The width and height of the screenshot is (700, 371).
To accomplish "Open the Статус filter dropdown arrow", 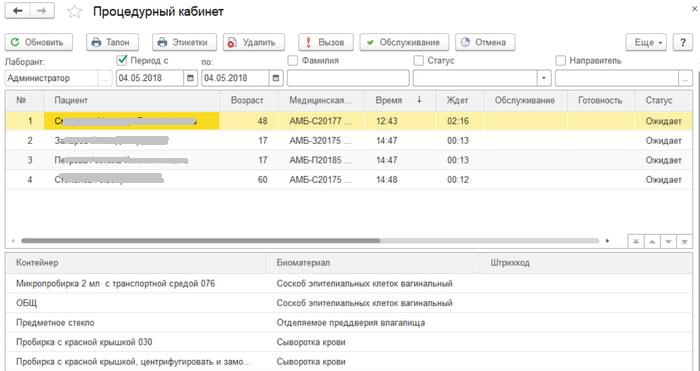I will 544,78.
